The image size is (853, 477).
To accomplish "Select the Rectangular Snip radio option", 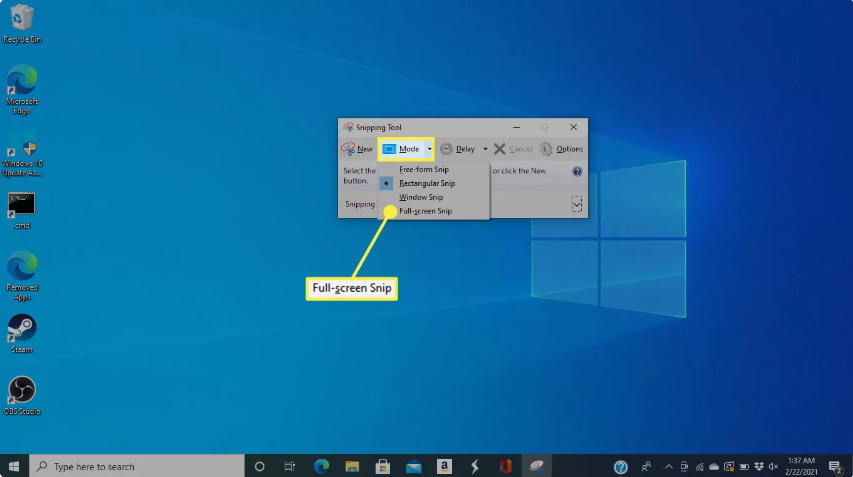I will click(x=426, y=183).
